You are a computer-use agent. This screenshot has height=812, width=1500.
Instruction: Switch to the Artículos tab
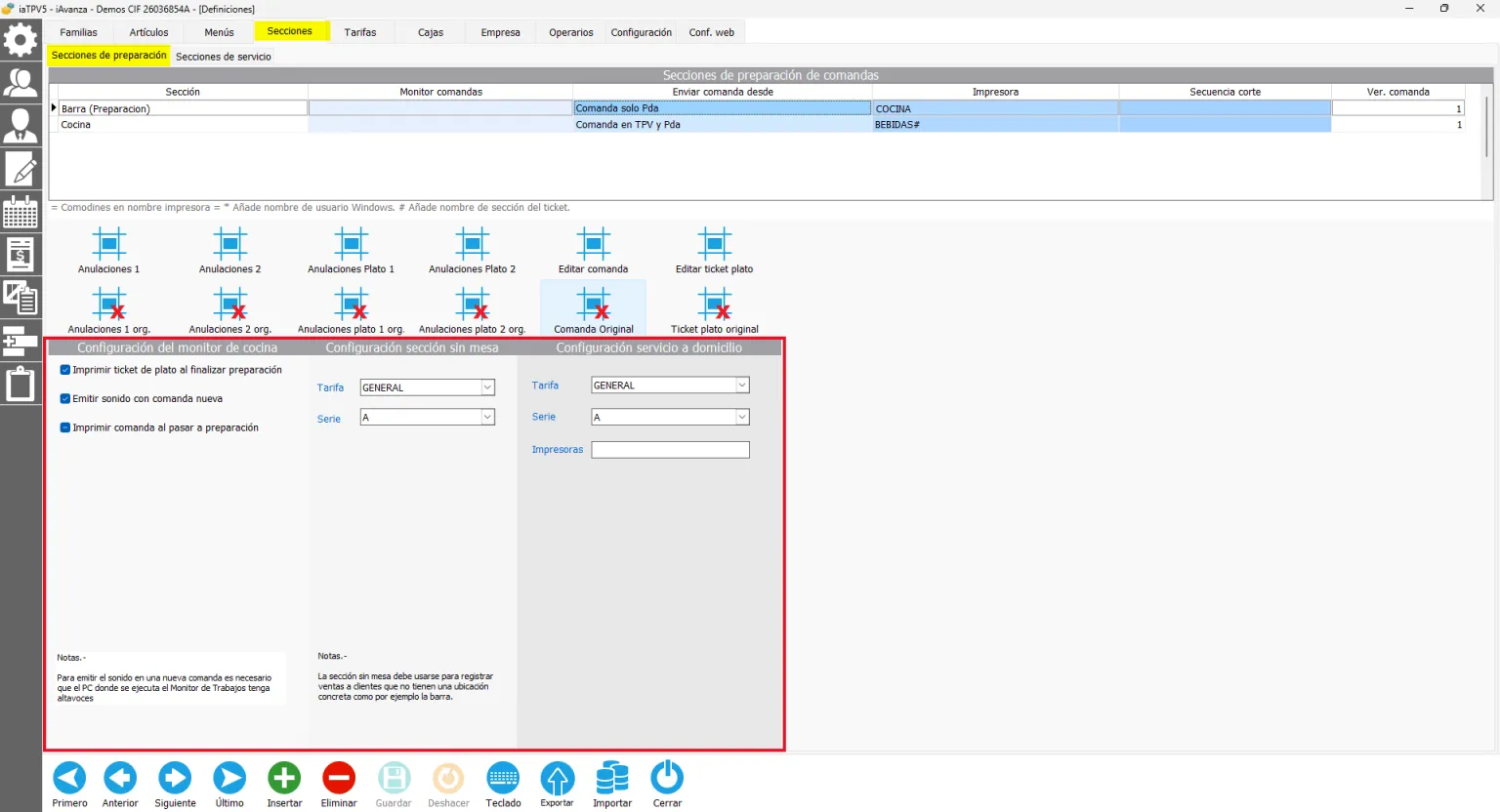point(148,32)
